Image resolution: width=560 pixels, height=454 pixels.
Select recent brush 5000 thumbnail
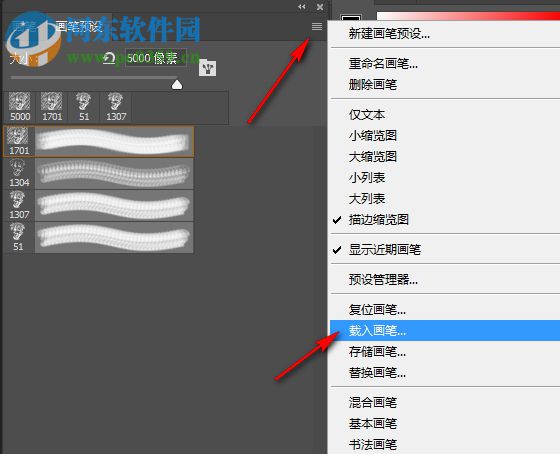[x=20, y=107]
